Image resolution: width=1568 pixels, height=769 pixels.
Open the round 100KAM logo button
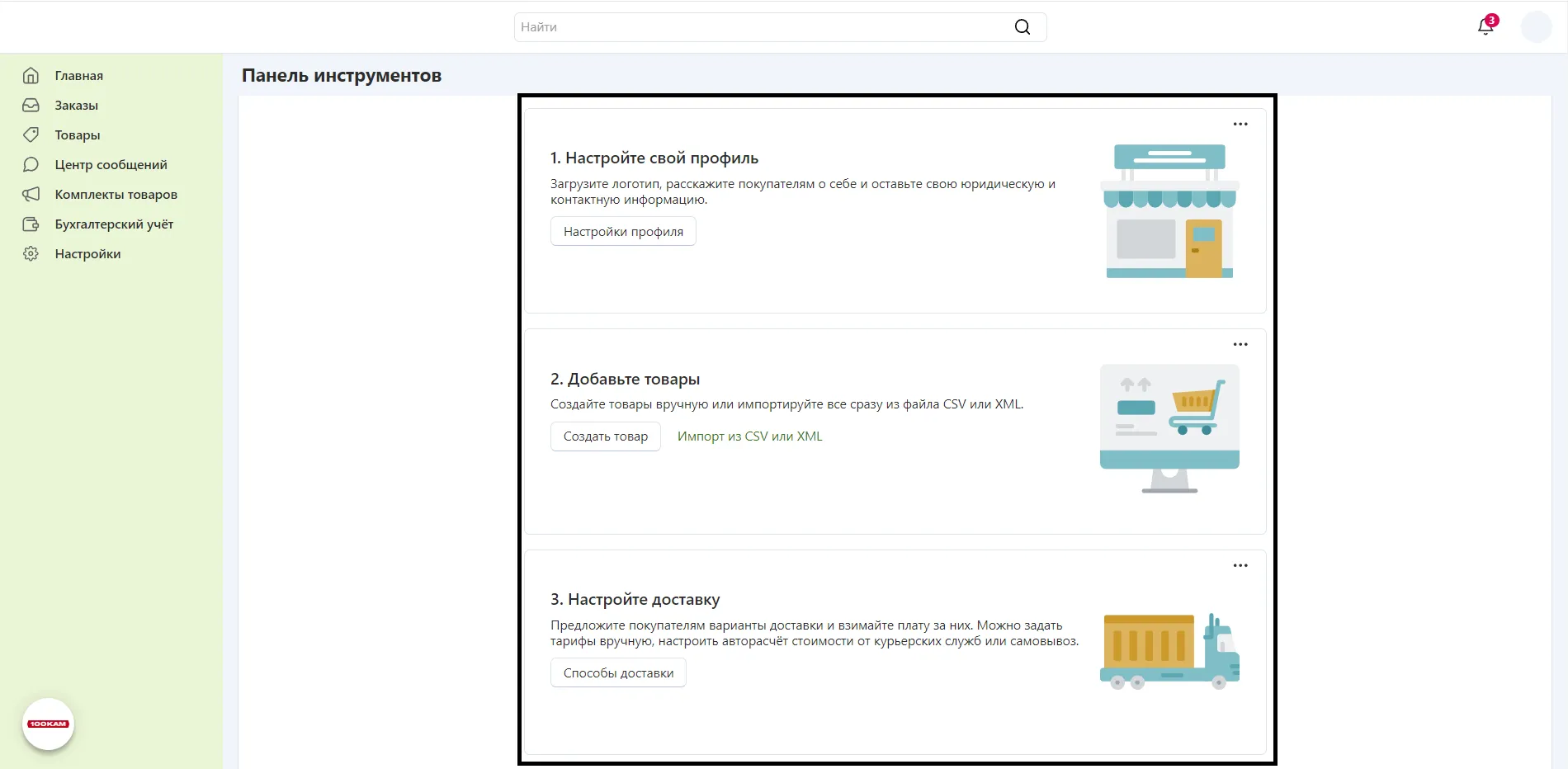[x=48, y=724]
